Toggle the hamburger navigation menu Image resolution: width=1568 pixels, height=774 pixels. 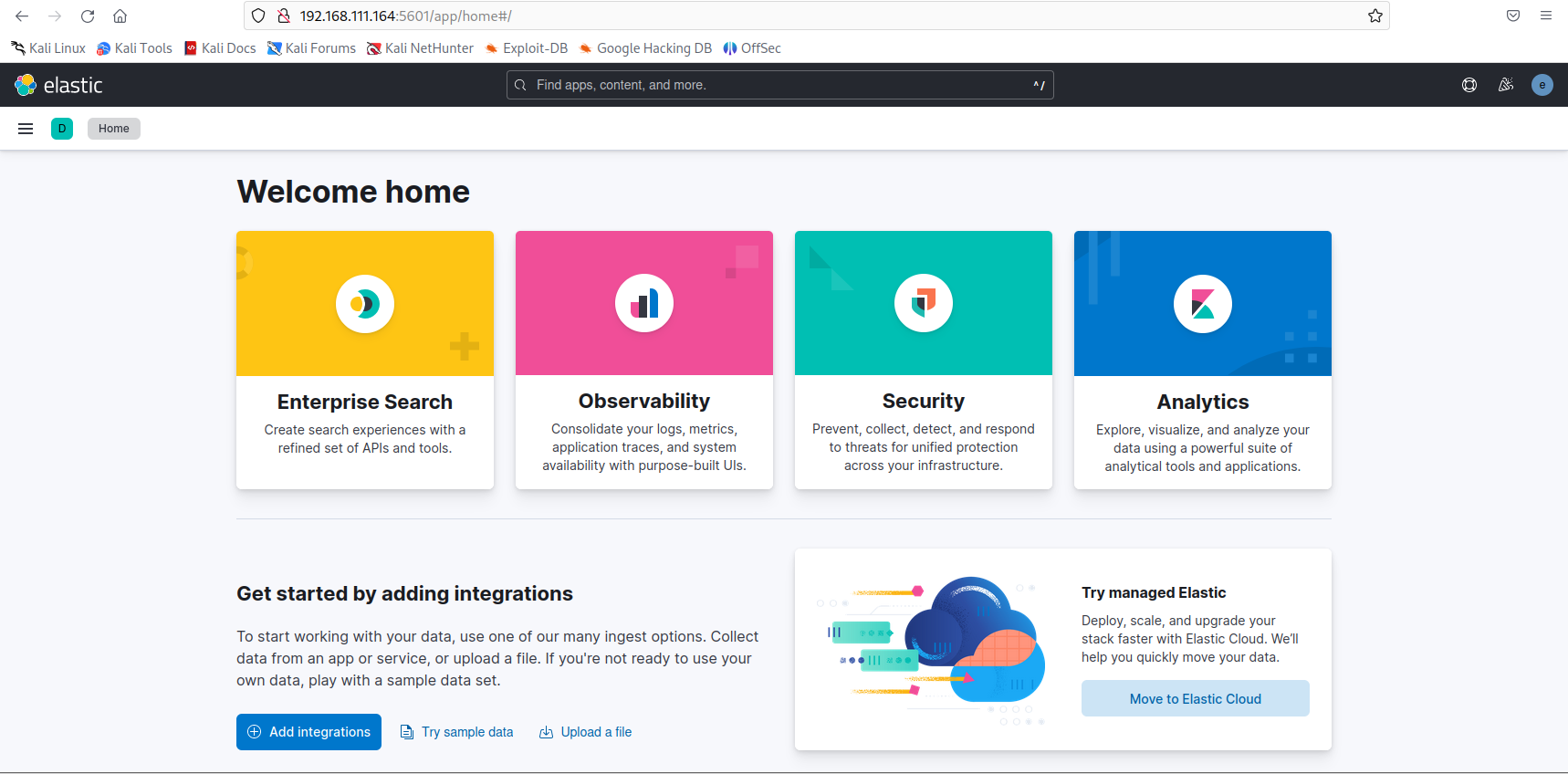(26, 129)
